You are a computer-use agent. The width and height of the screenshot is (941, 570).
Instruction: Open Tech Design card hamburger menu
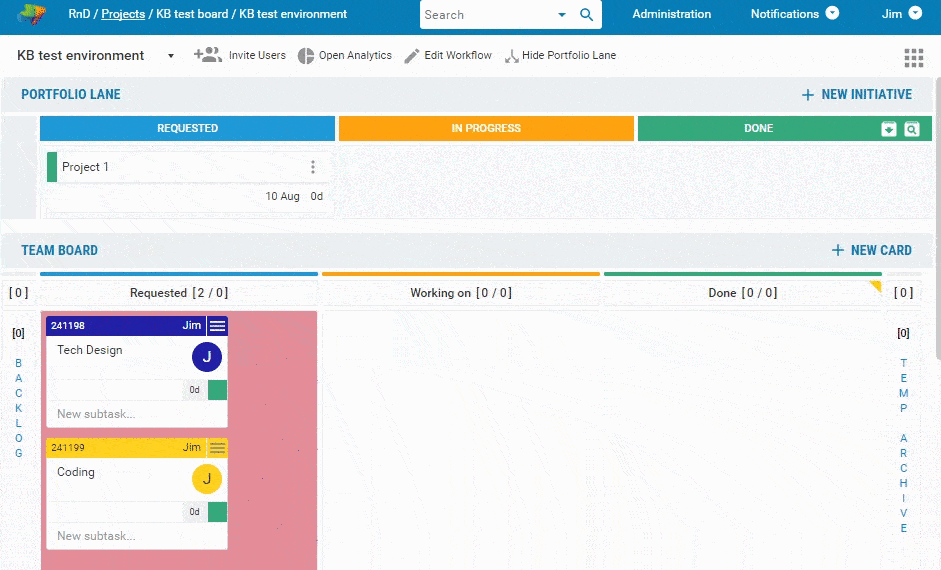click(217, 326)
